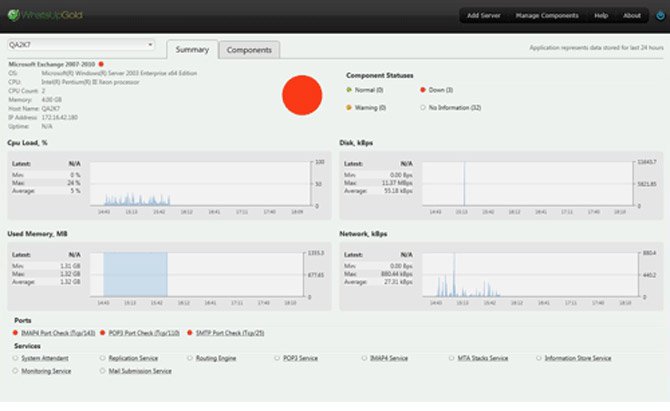Open the IMAP4 Service link
This screenshot has height=411, width=670.
389,358
